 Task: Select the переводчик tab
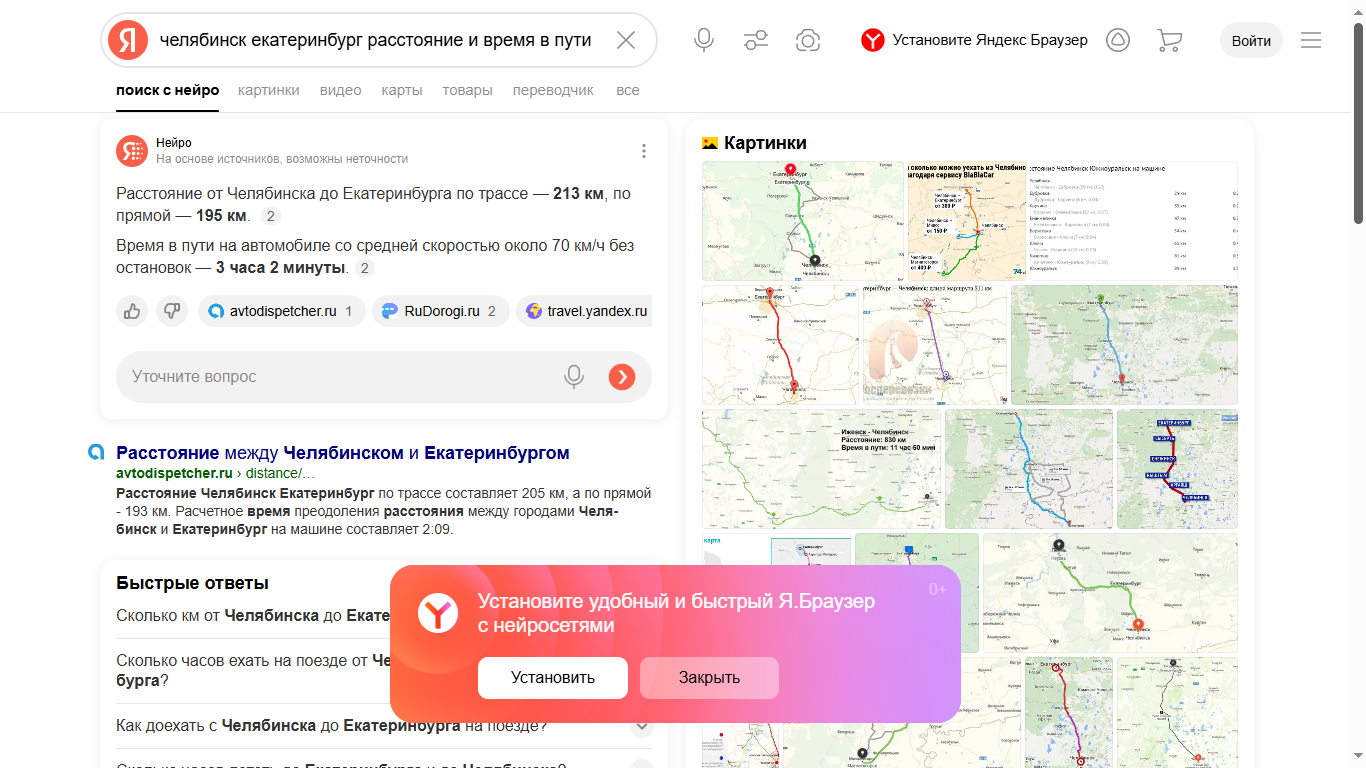[553, 90]
